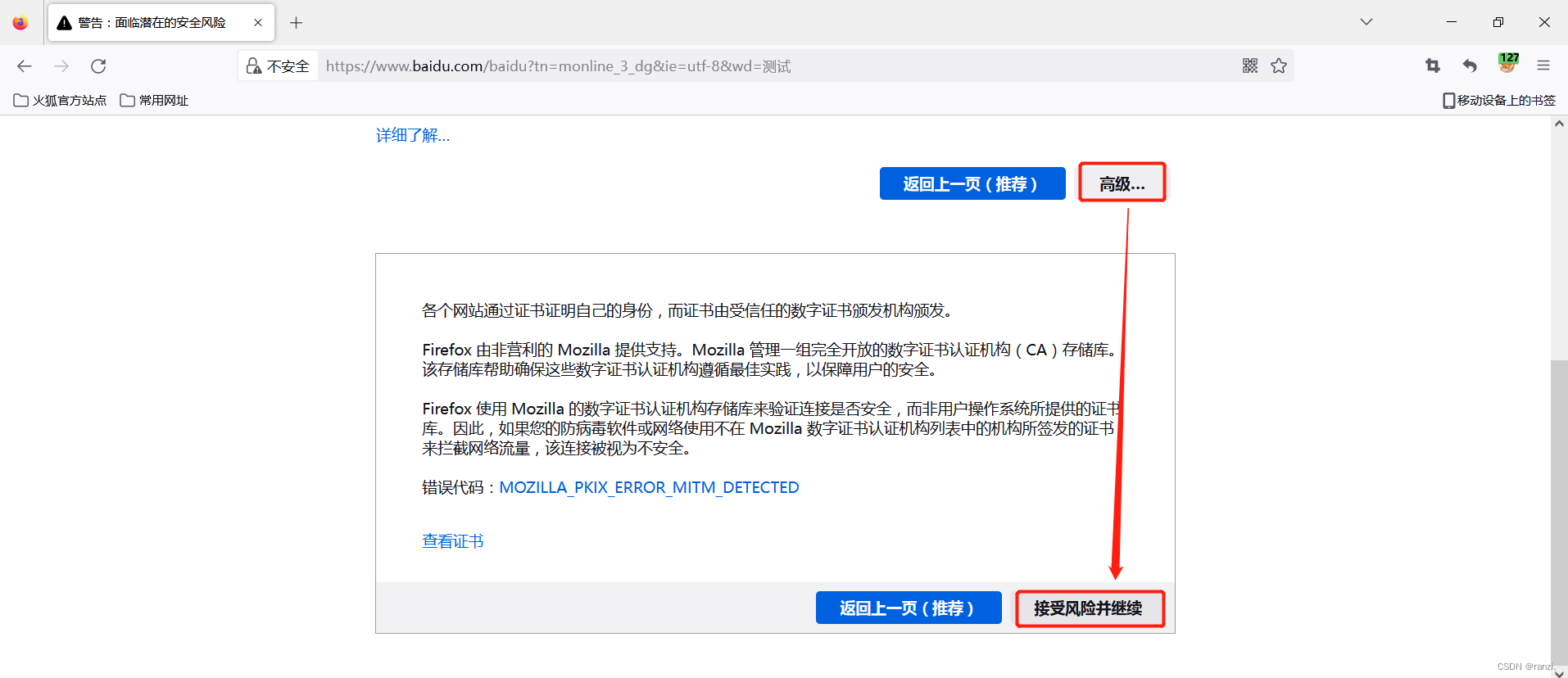Minimize the Firefox window

(x=1452, y=22)
